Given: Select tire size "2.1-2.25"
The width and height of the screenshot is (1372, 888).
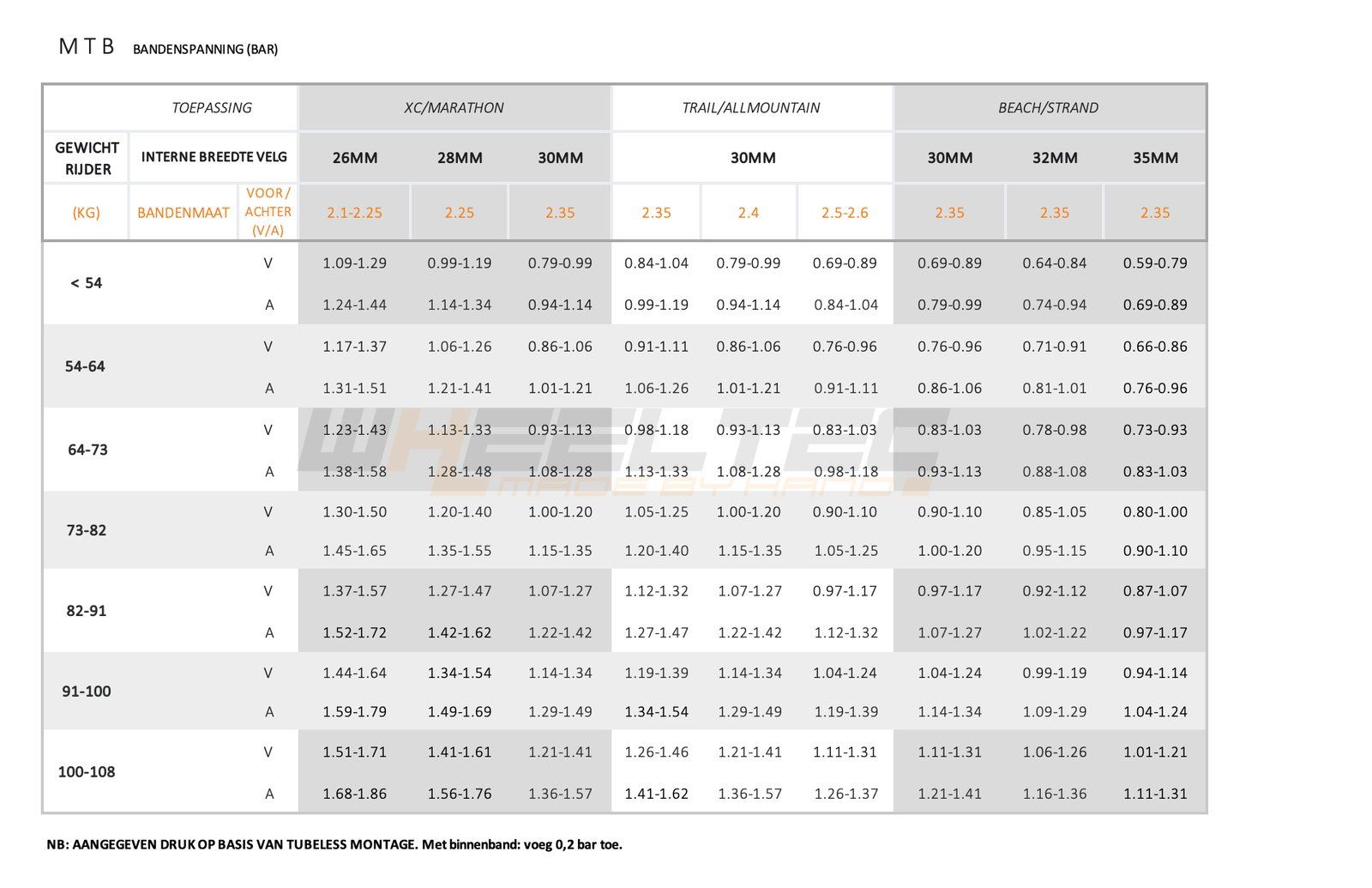Looking at the screenshot, I should click(354, 213).
